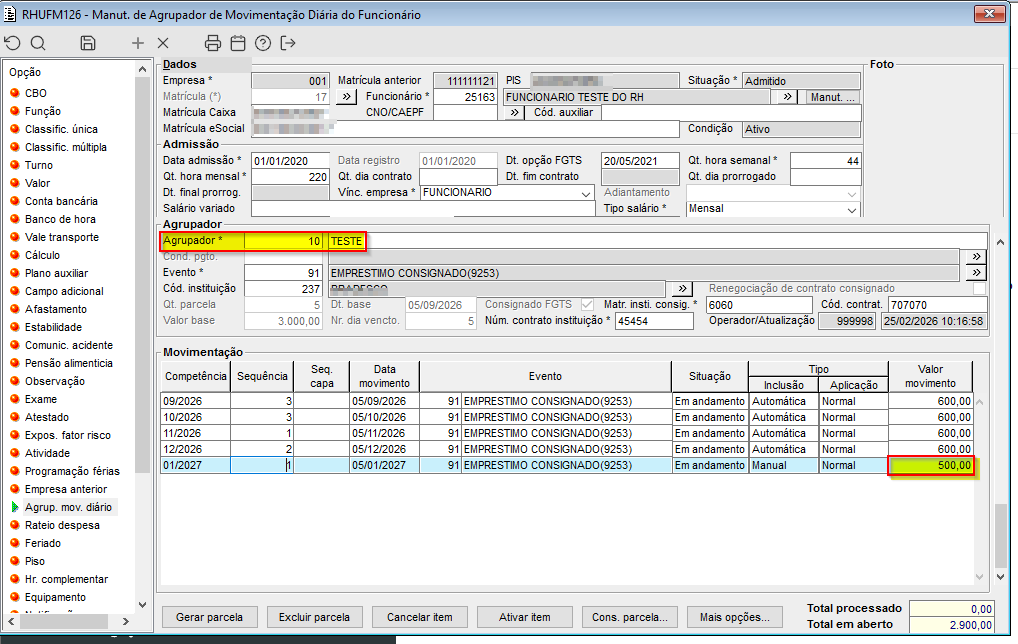Click the undo/refresh toolbar icon
The image size is (1018, 644).
[12, 43]
